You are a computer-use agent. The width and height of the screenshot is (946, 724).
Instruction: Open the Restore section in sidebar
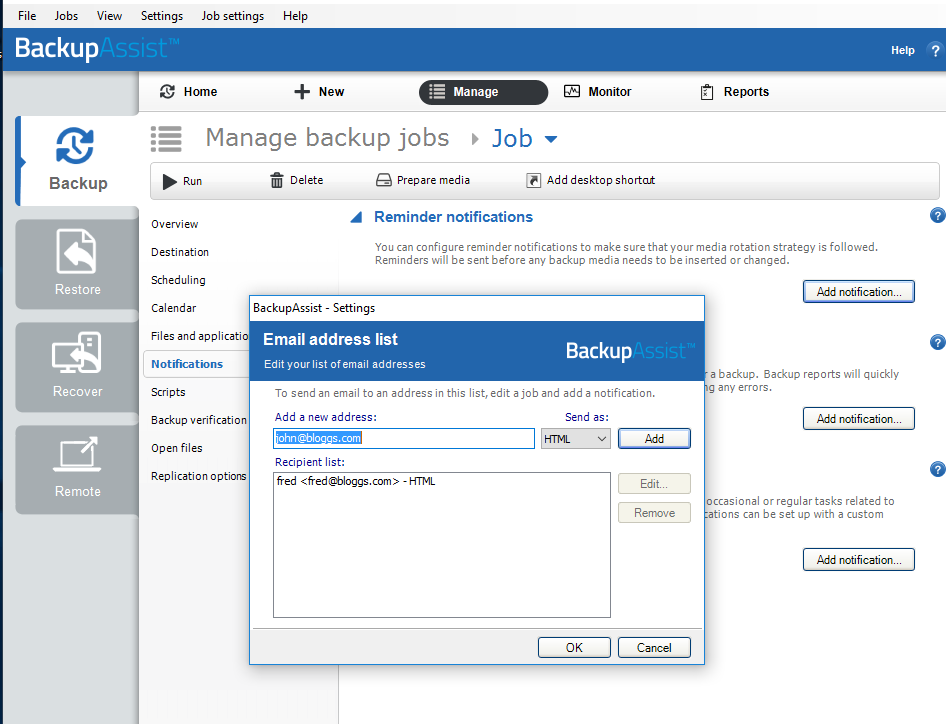click(77, 264)
